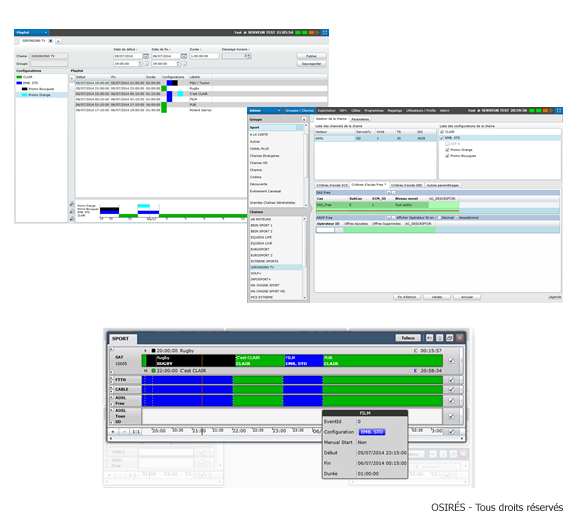
Task: Click restore window icon in SPORT header
Action: coord(449,338)
